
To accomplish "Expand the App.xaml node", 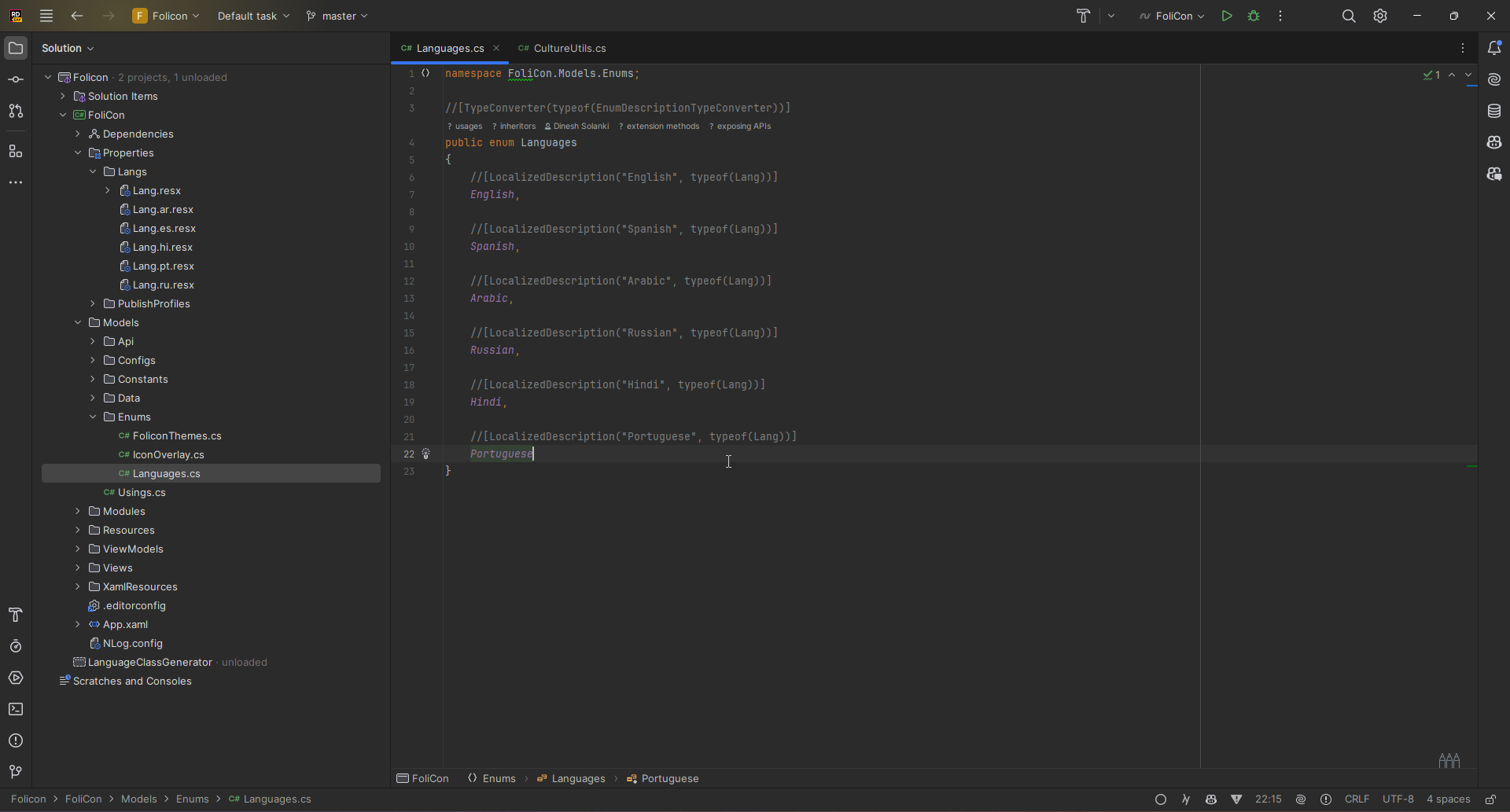I will click(78, 625).
